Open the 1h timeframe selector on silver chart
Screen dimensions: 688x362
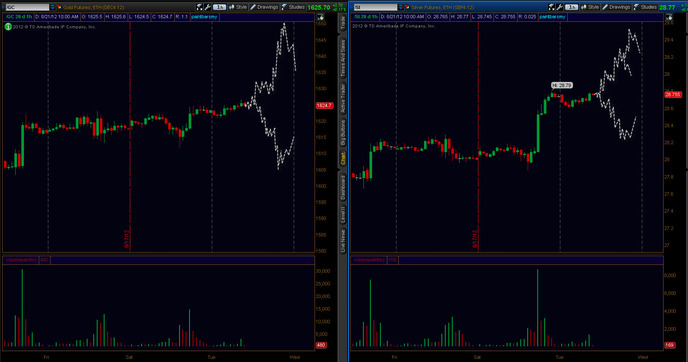coord(571,7)
